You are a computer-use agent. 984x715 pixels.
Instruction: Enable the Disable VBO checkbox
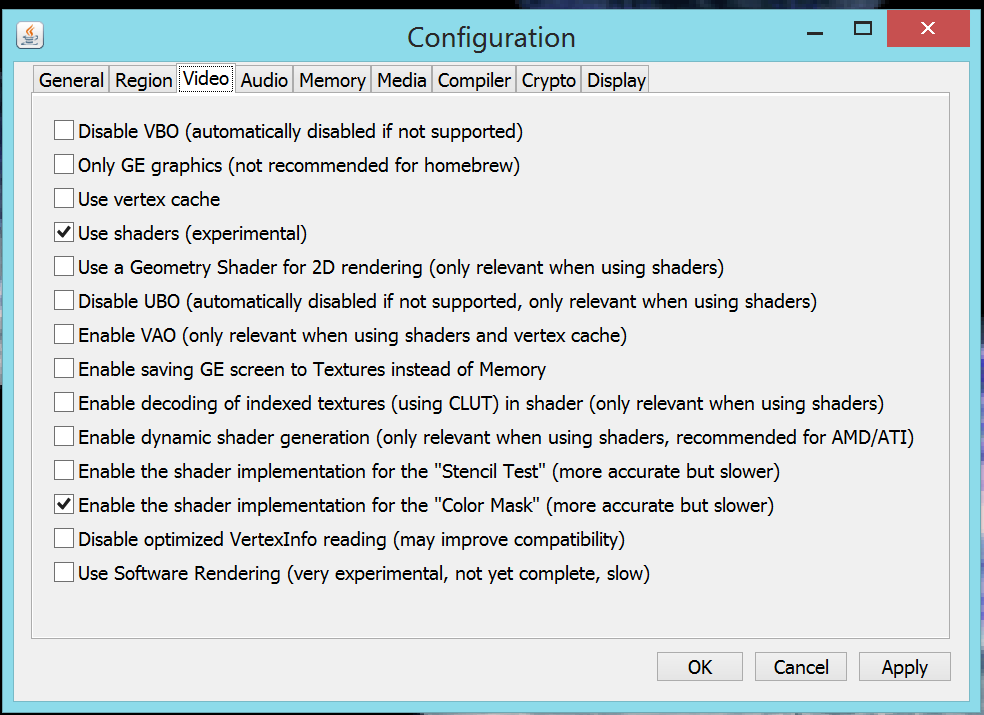click(x=64, y=131)
